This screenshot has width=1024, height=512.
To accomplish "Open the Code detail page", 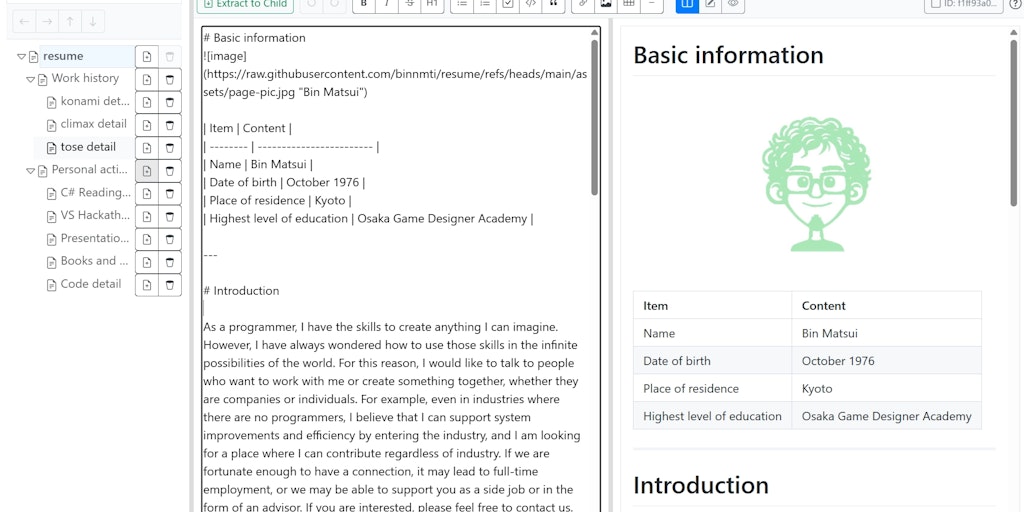I will coord(91,284).
